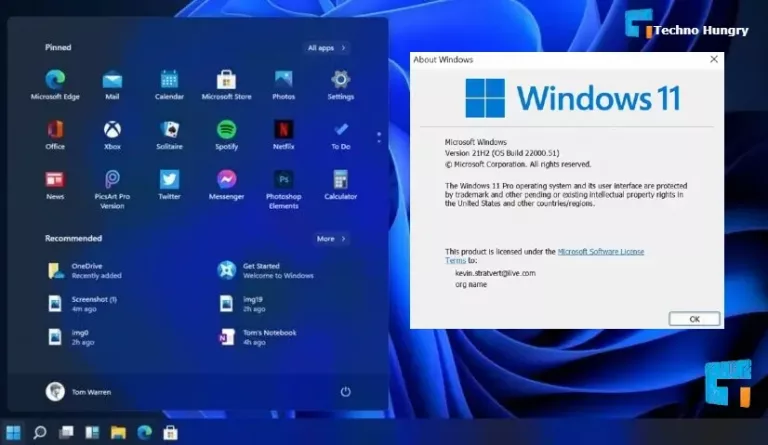Open Spotify from pinned apps
The width and height of the screenshot is (768, 445).
click(x=226, y=135)
